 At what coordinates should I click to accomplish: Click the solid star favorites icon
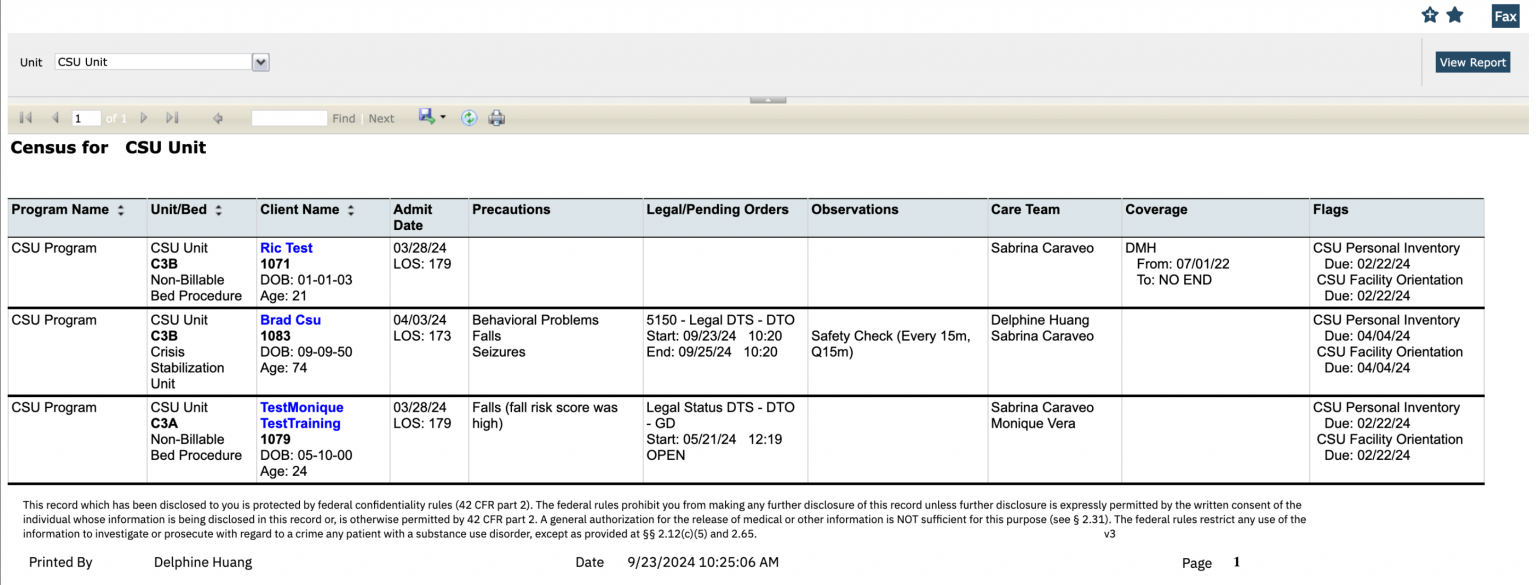(1455, 15)
